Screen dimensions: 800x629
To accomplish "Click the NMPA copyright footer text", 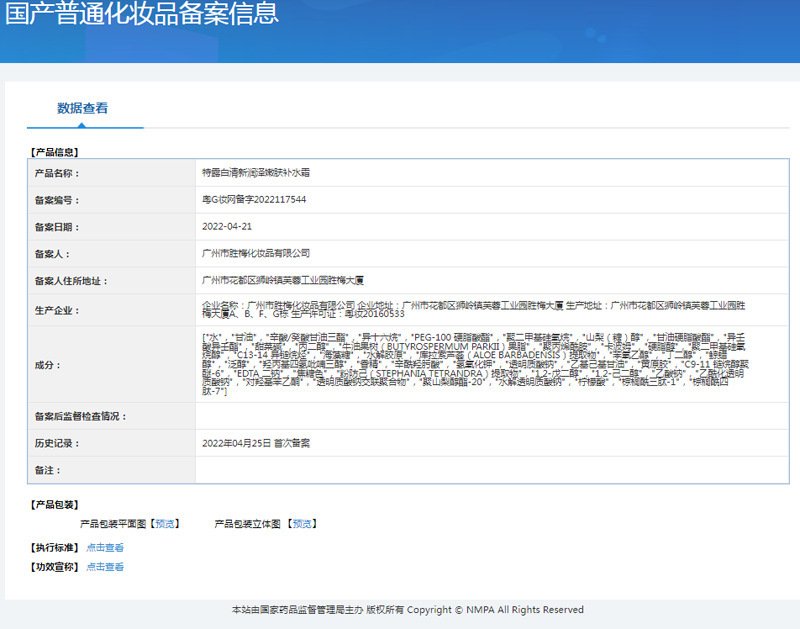I will [x=407, y=609].
